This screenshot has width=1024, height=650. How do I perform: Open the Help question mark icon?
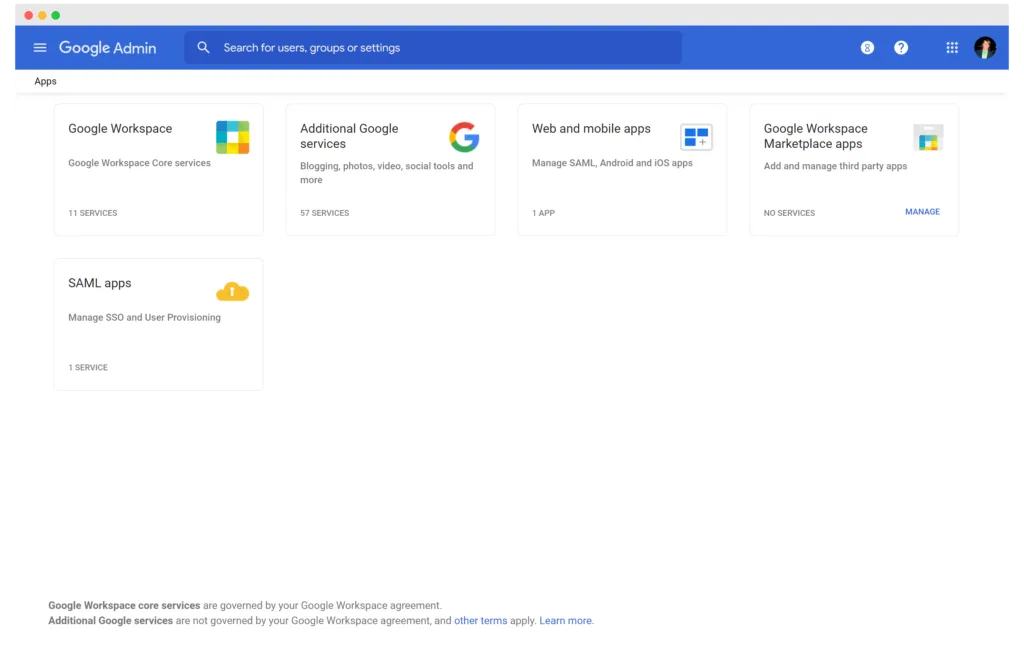[901, 48]
